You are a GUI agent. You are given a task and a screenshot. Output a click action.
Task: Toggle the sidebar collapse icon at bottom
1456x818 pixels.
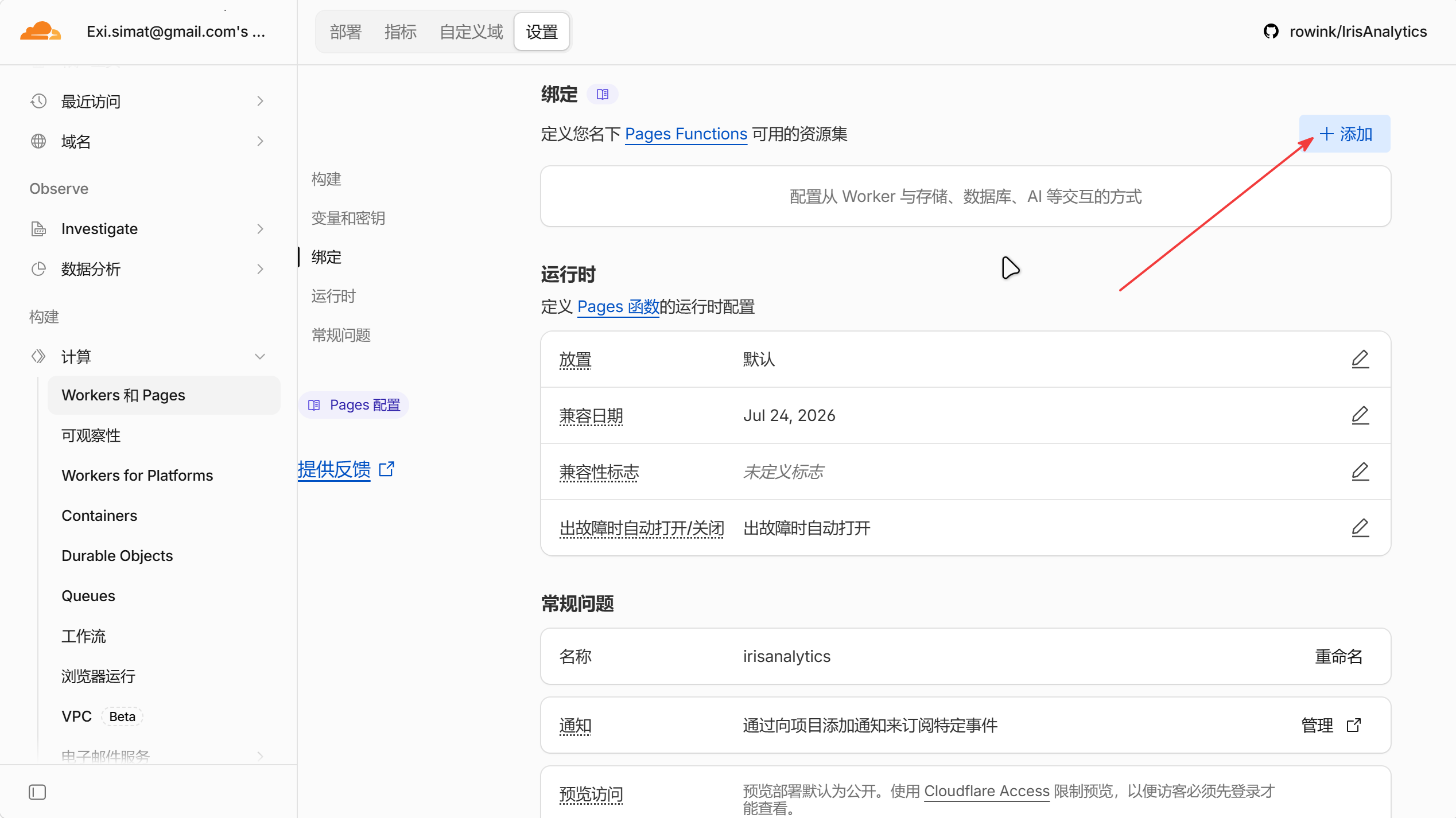click(x=37, y=792)
